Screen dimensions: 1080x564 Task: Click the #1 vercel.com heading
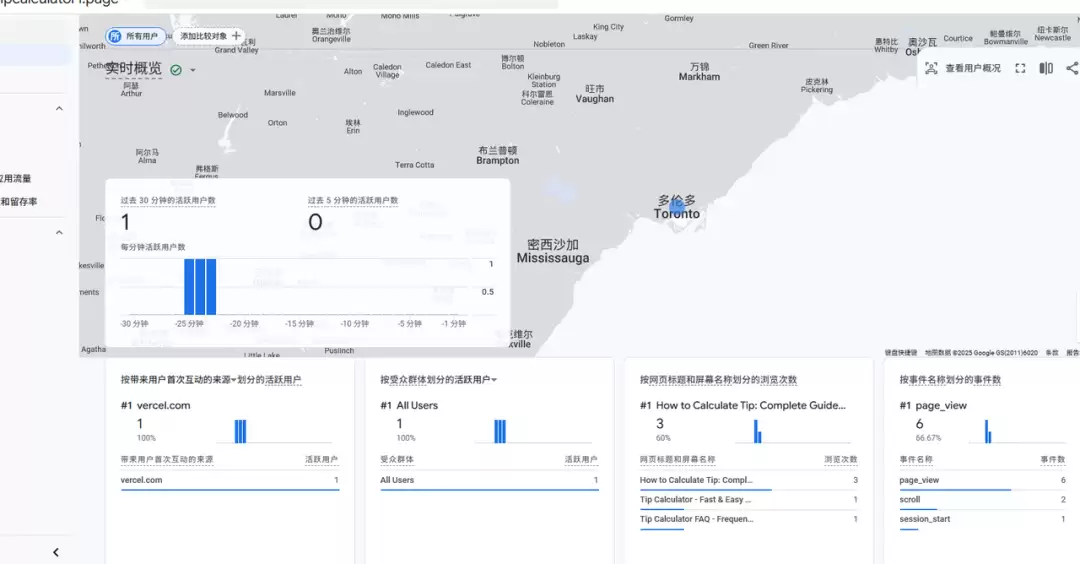(156, 406)
